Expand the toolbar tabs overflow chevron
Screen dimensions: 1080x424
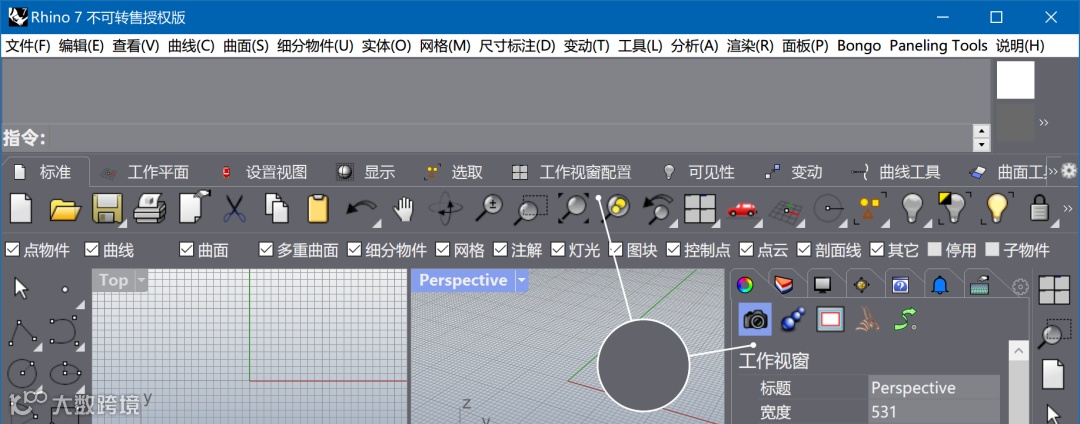pos(1052,171)
